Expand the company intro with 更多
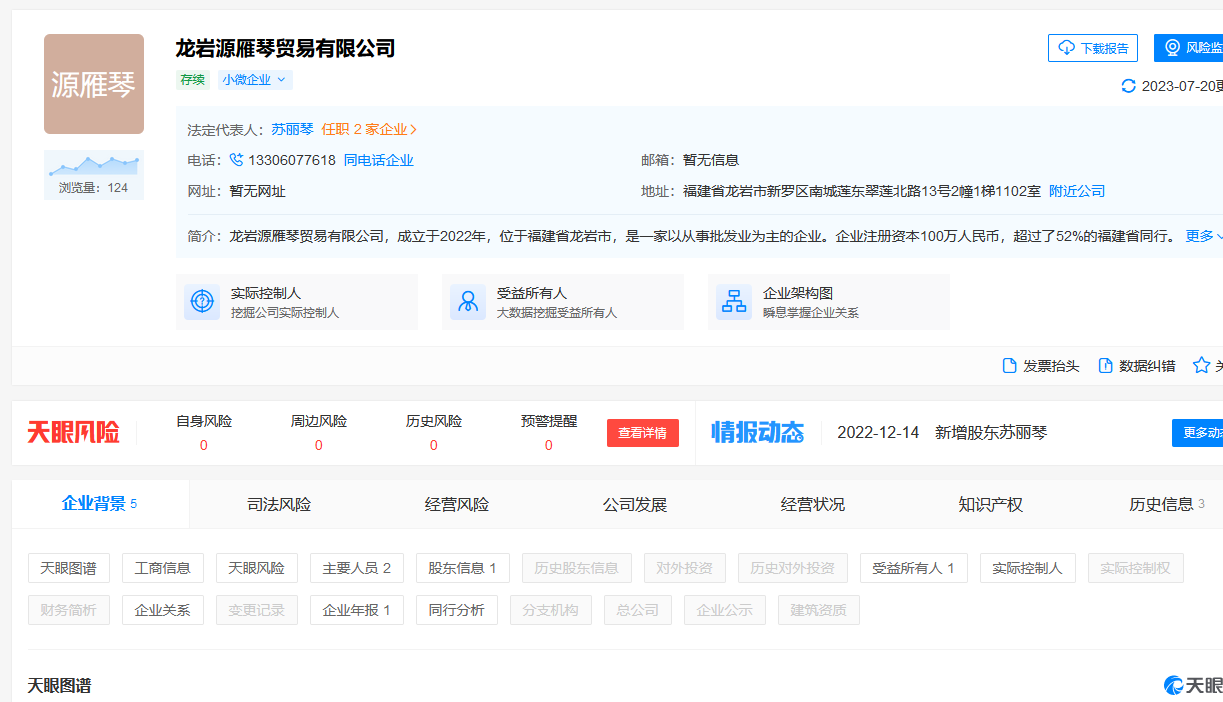This screenshot has width=1223, height=702. (x=1203, y=236)
